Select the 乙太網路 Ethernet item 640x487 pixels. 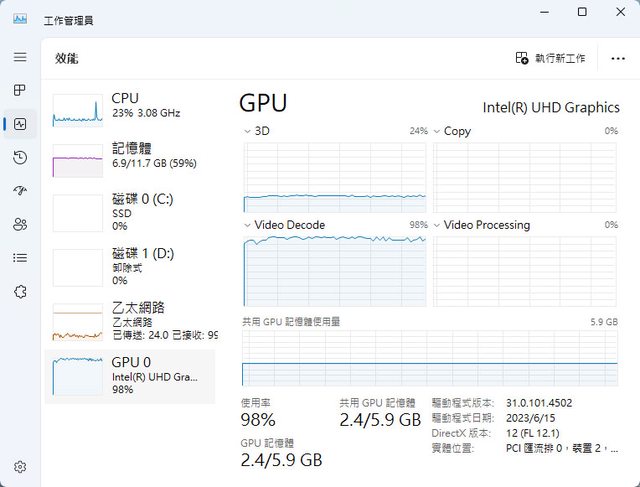[130, 320]
